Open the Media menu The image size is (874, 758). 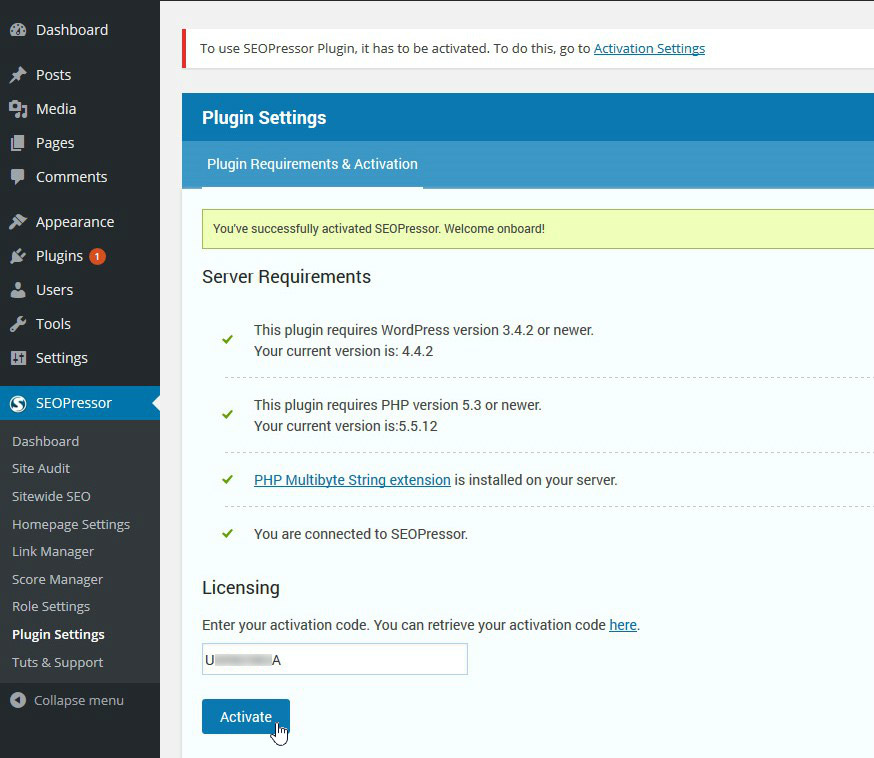point(56,109)
